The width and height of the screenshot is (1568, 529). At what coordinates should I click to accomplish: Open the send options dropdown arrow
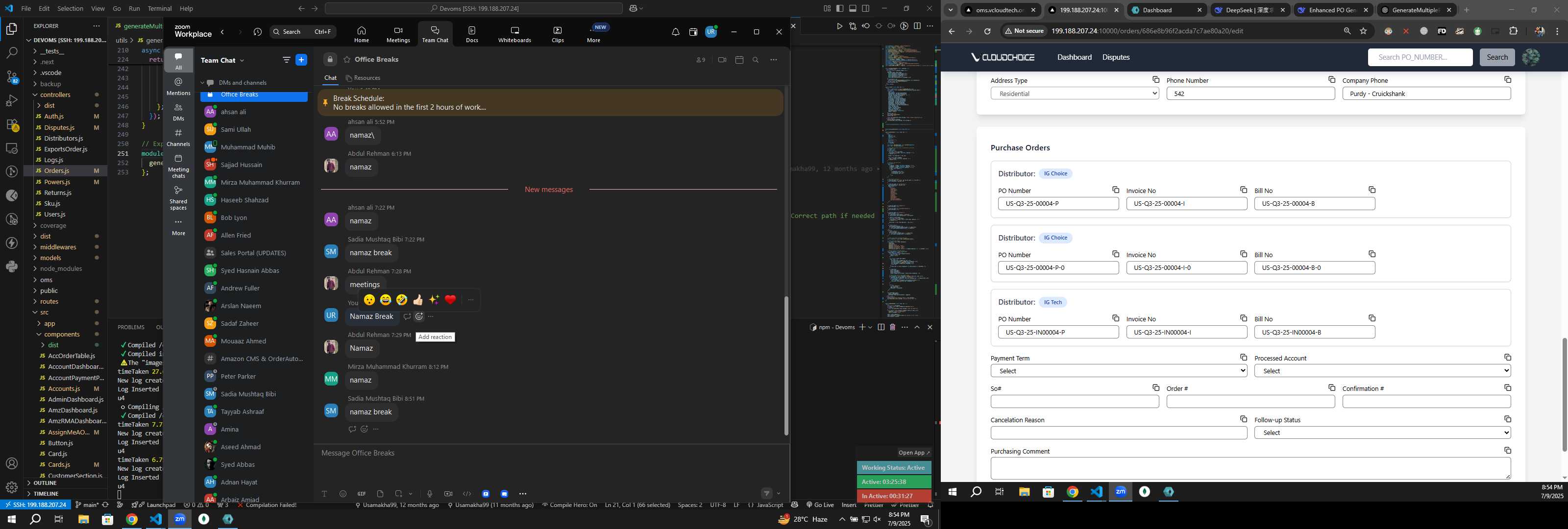tap(779, 494)
